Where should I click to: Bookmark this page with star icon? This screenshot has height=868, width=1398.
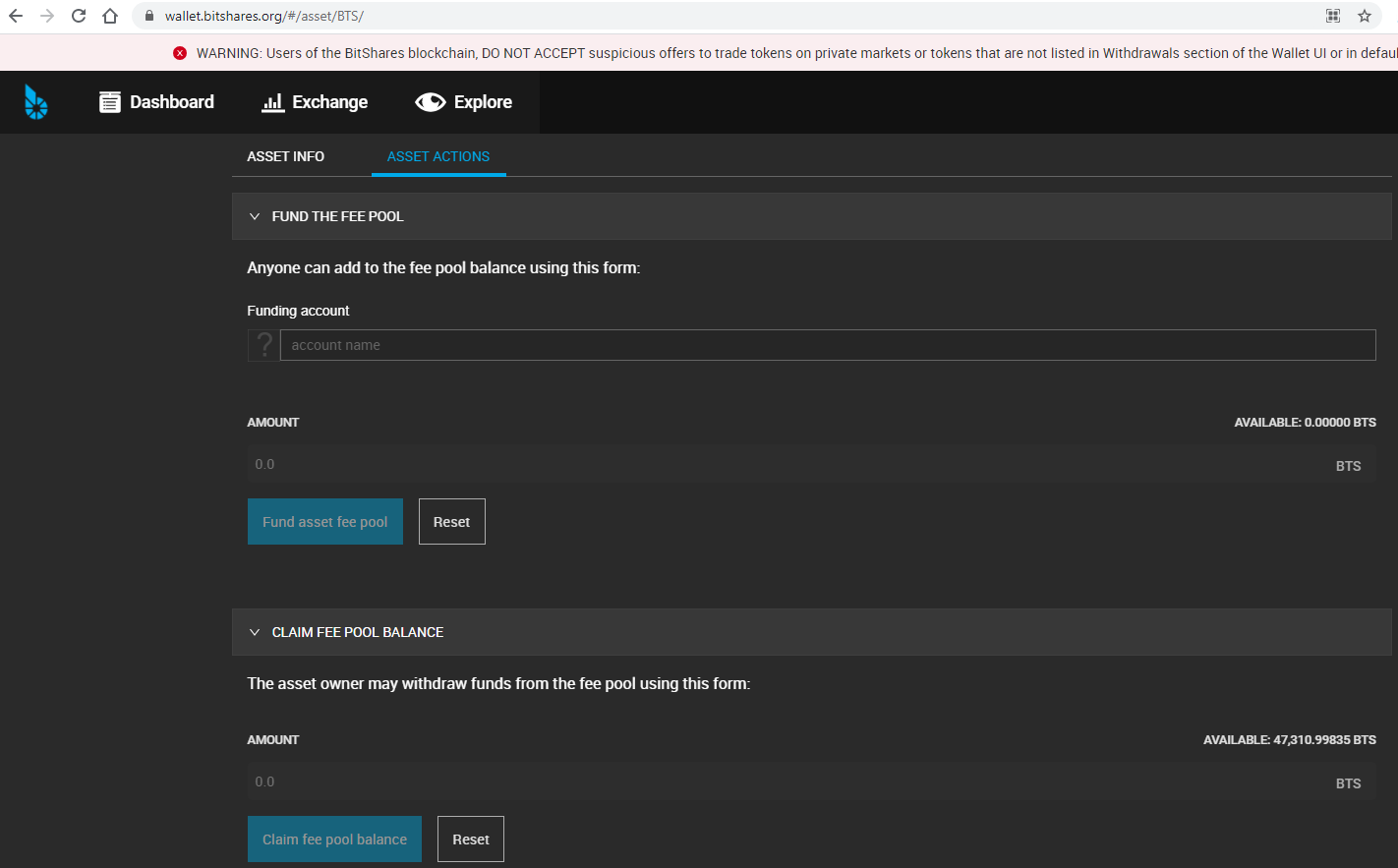1365,16
